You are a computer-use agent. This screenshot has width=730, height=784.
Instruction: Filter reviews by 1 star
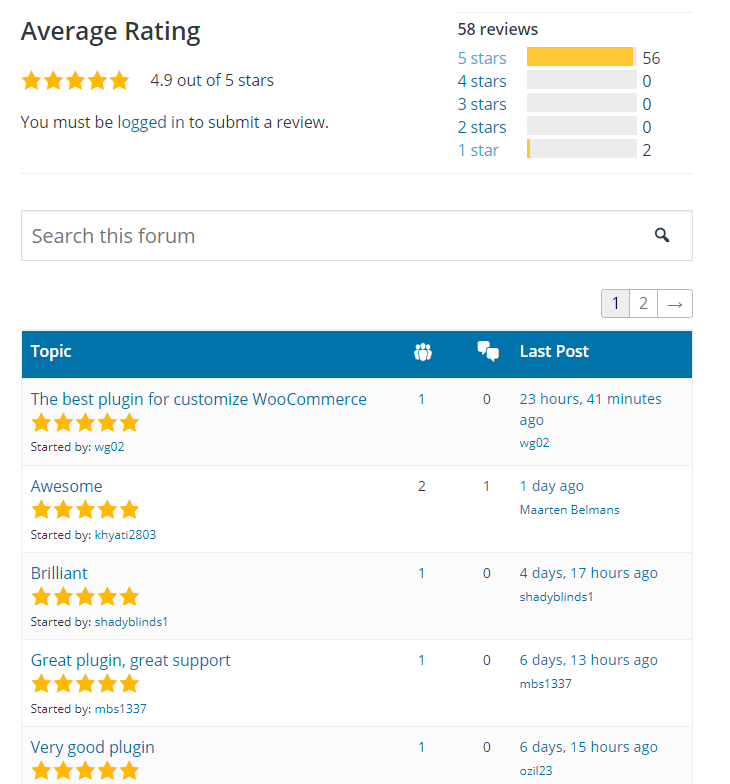pyautogui.click(x=478, y=150)
